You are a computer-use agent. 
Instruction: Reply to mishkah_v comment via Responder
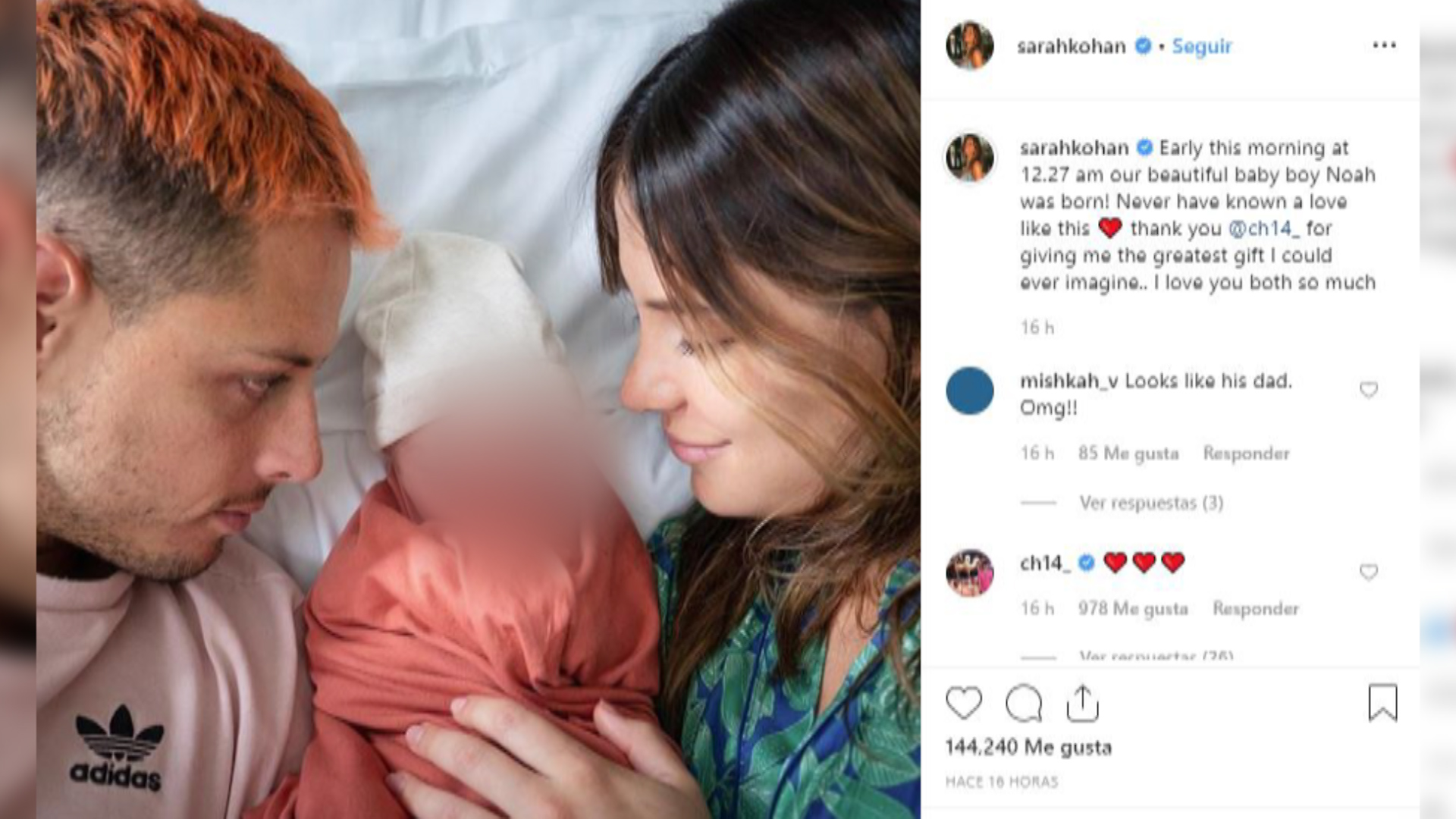click(1246, 453)
